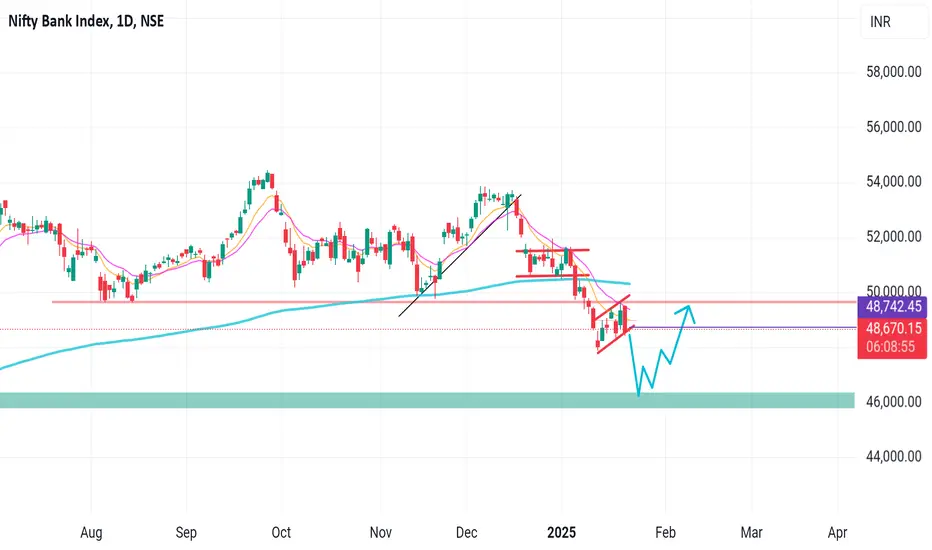Select the purple 48,742.45 price label
The height and width of the screenshot is (550, 932).
click(x=892, y=307)
